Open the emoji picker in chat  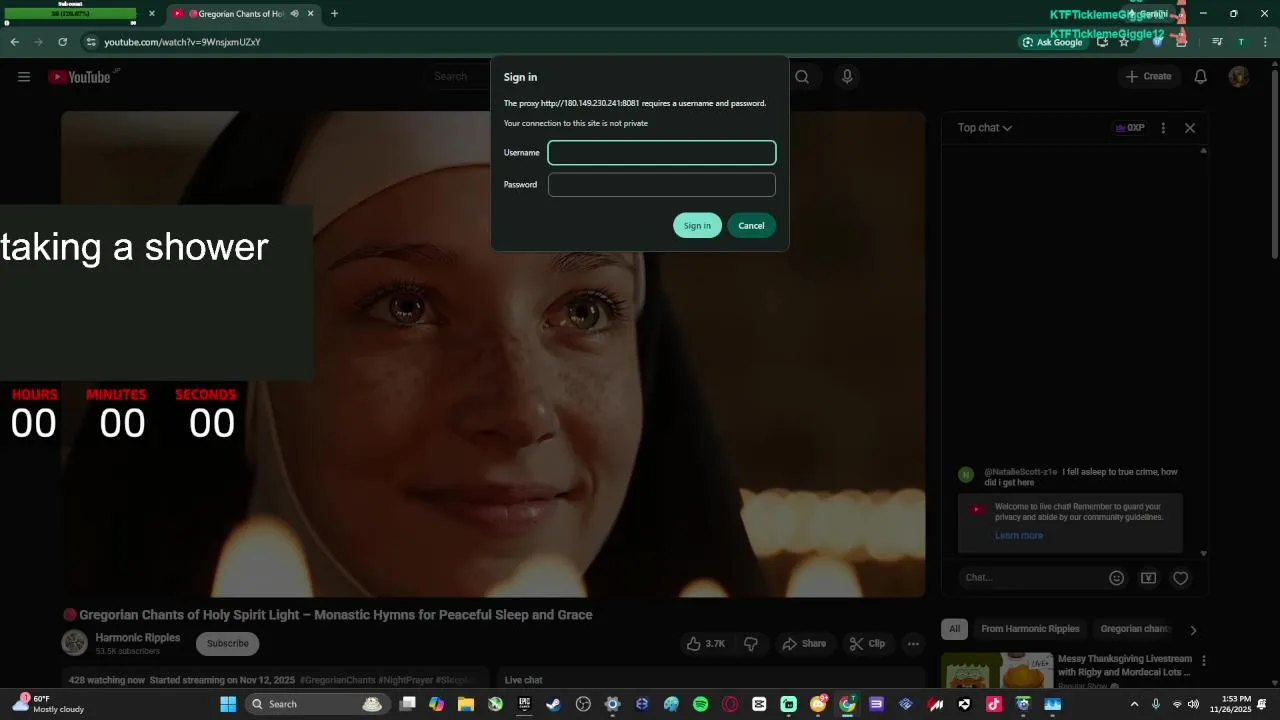point(1117,578)
